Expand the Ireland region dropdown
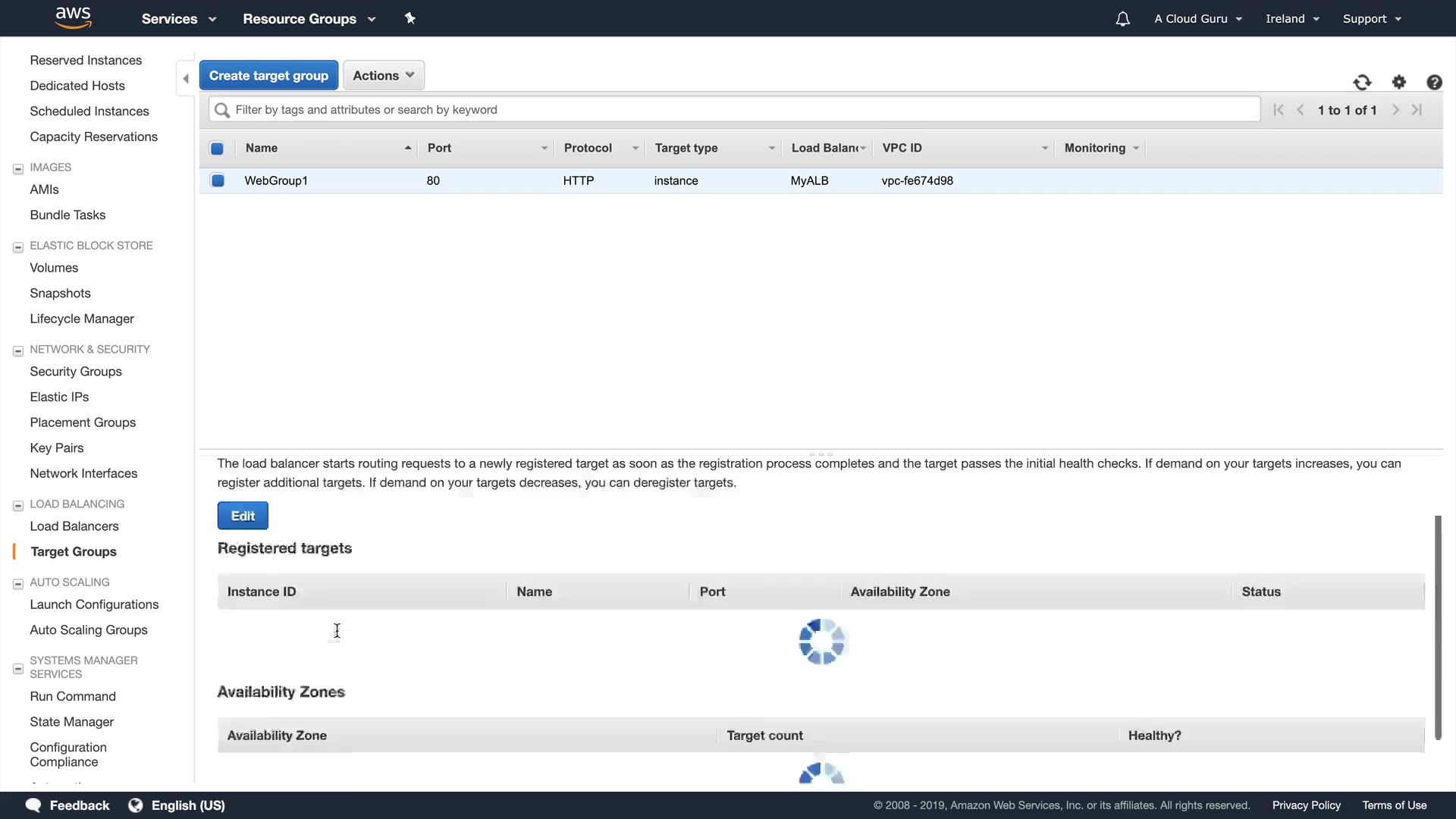1456x819 pixels. [x=1292, y=19]
